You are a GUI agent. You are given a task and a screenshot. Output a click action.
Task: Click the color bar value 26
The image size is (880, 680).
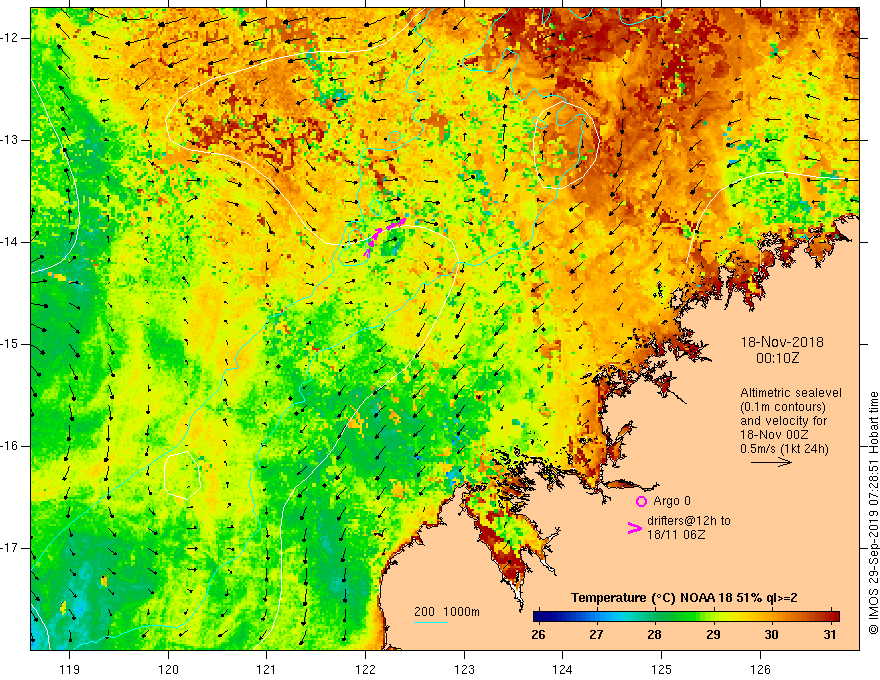pyautogui.click(x=538, y=635)
